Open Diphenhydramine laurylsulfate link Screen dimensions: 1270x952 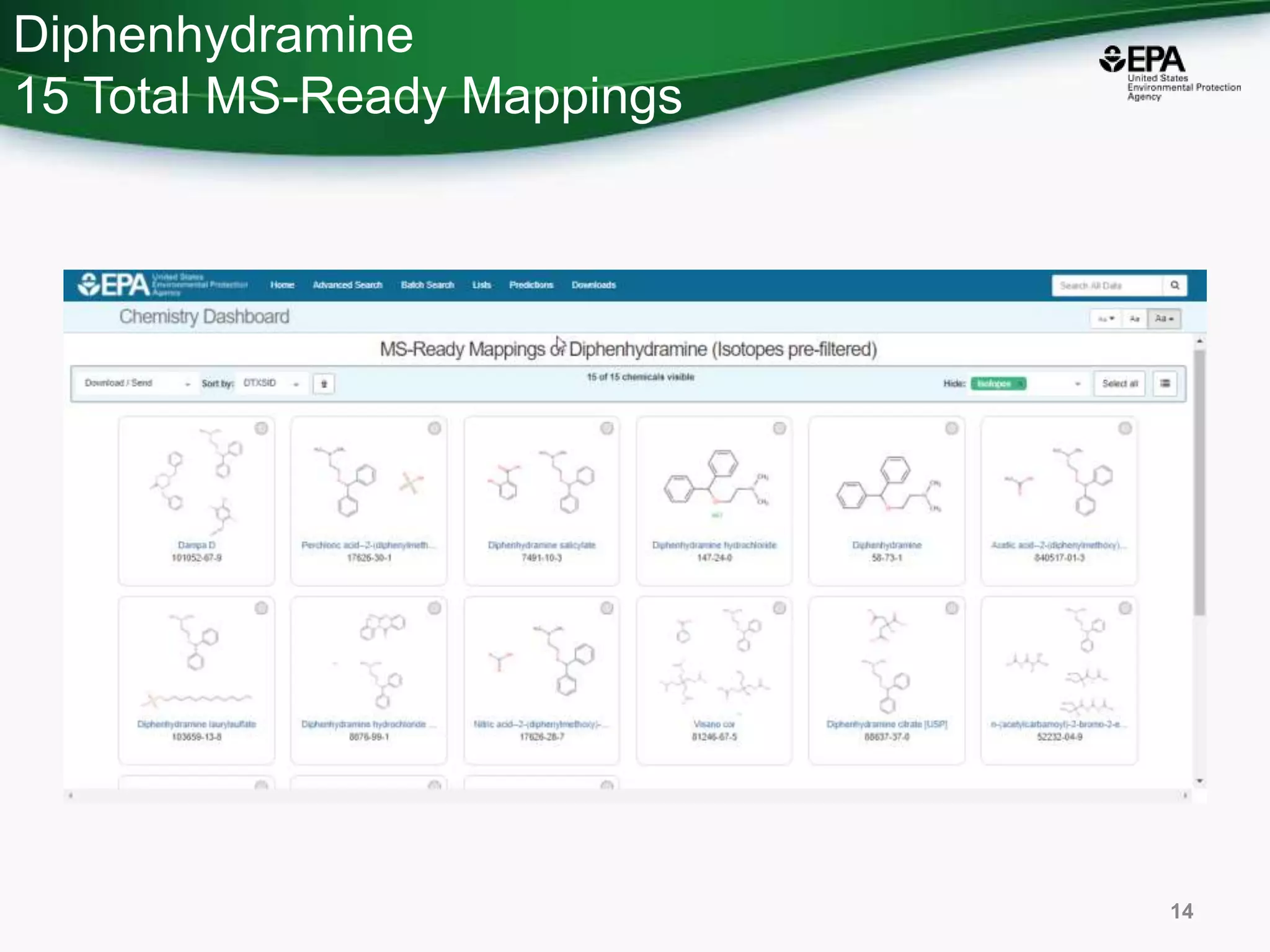point(197,724)
